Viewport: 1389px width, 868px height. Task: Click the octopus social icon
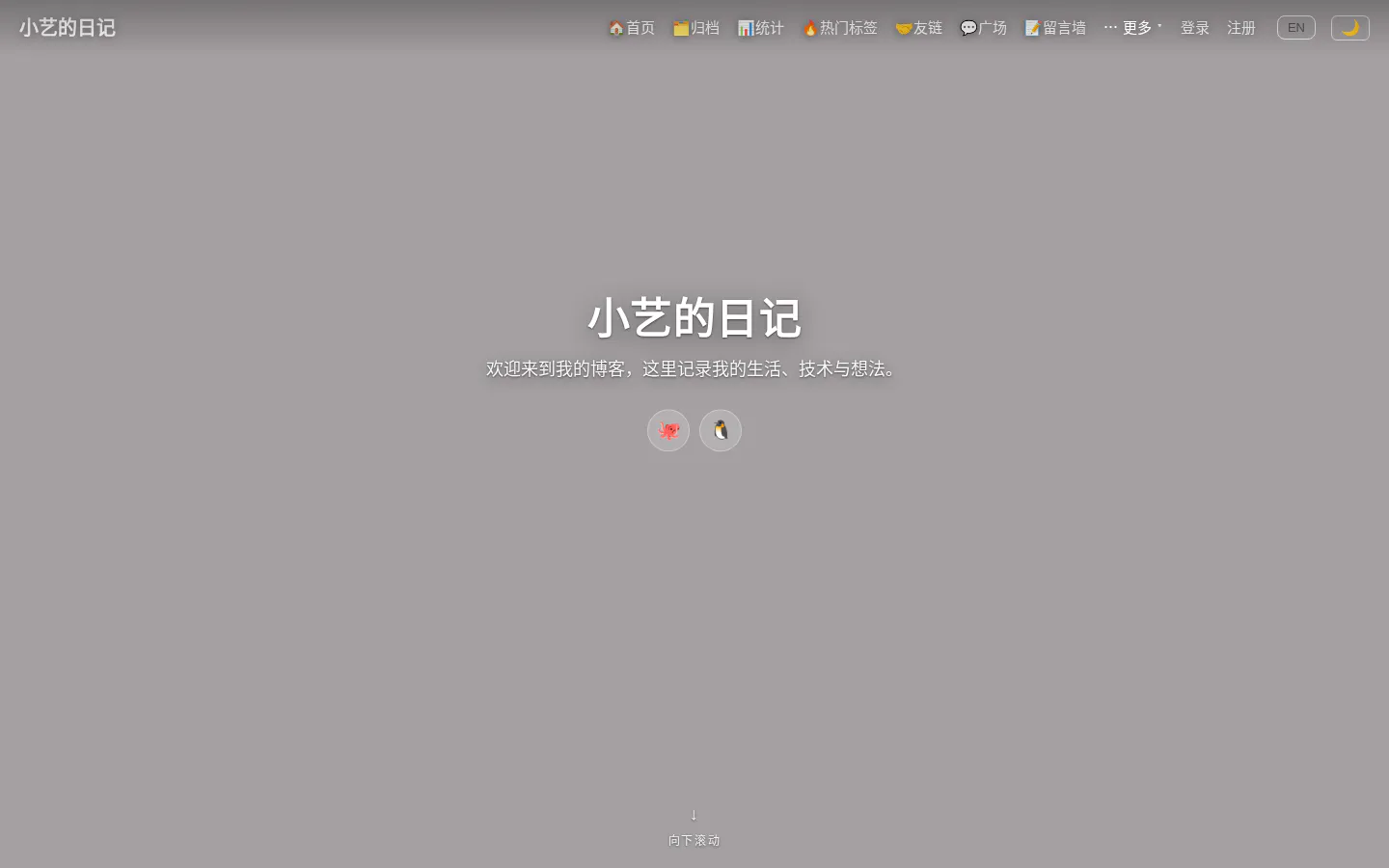pos(668,430)
